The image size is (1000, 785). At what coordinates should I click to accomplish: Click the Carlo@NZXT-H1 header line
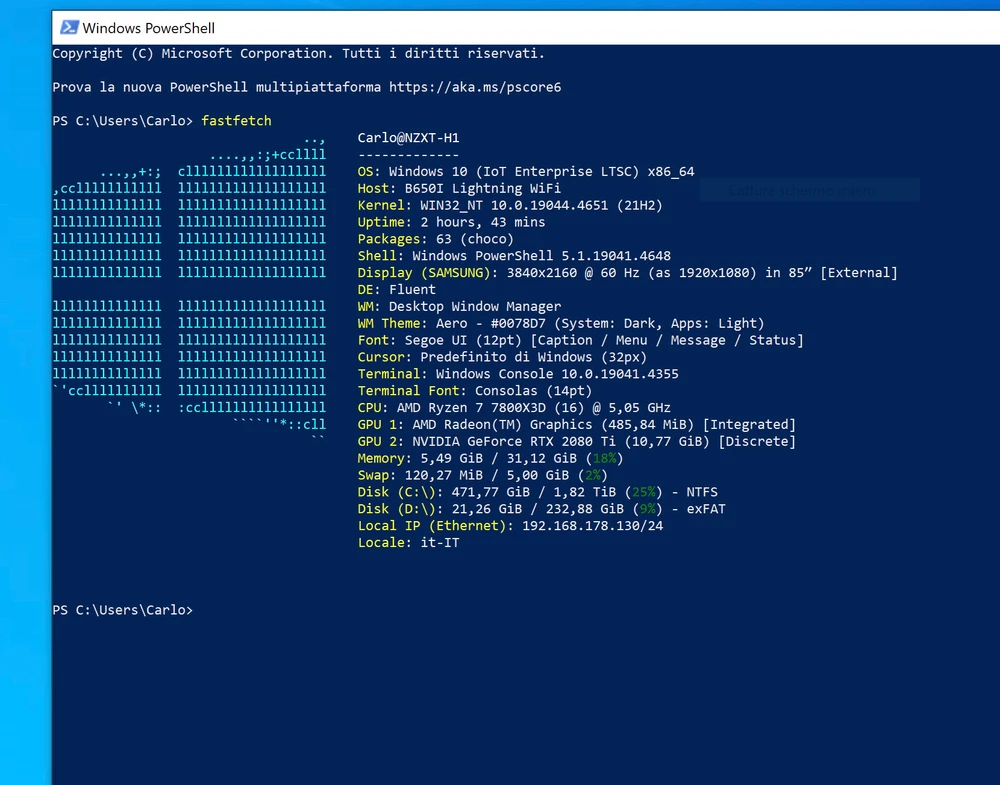[408, 138]
